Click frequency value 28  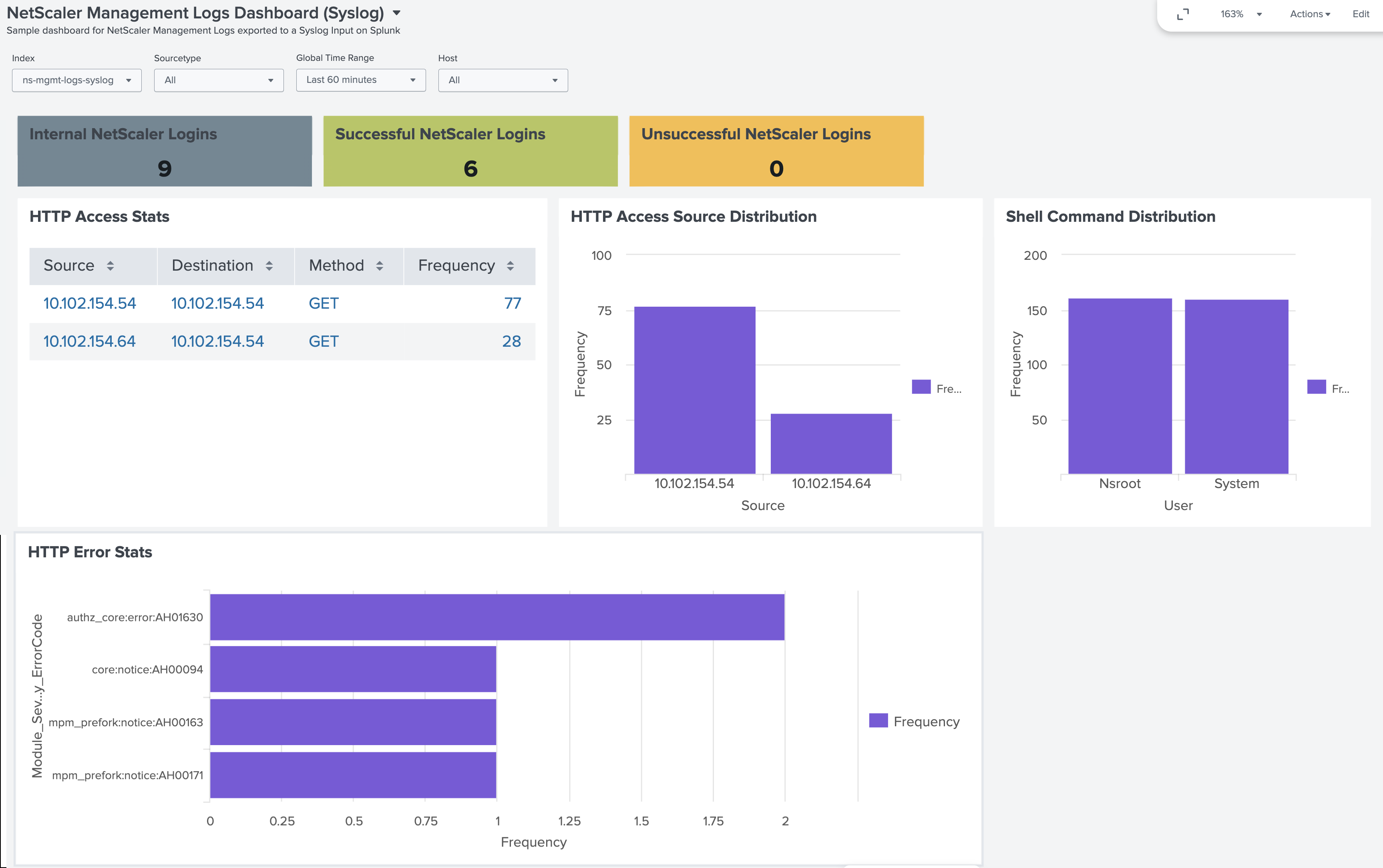(512, 341)
